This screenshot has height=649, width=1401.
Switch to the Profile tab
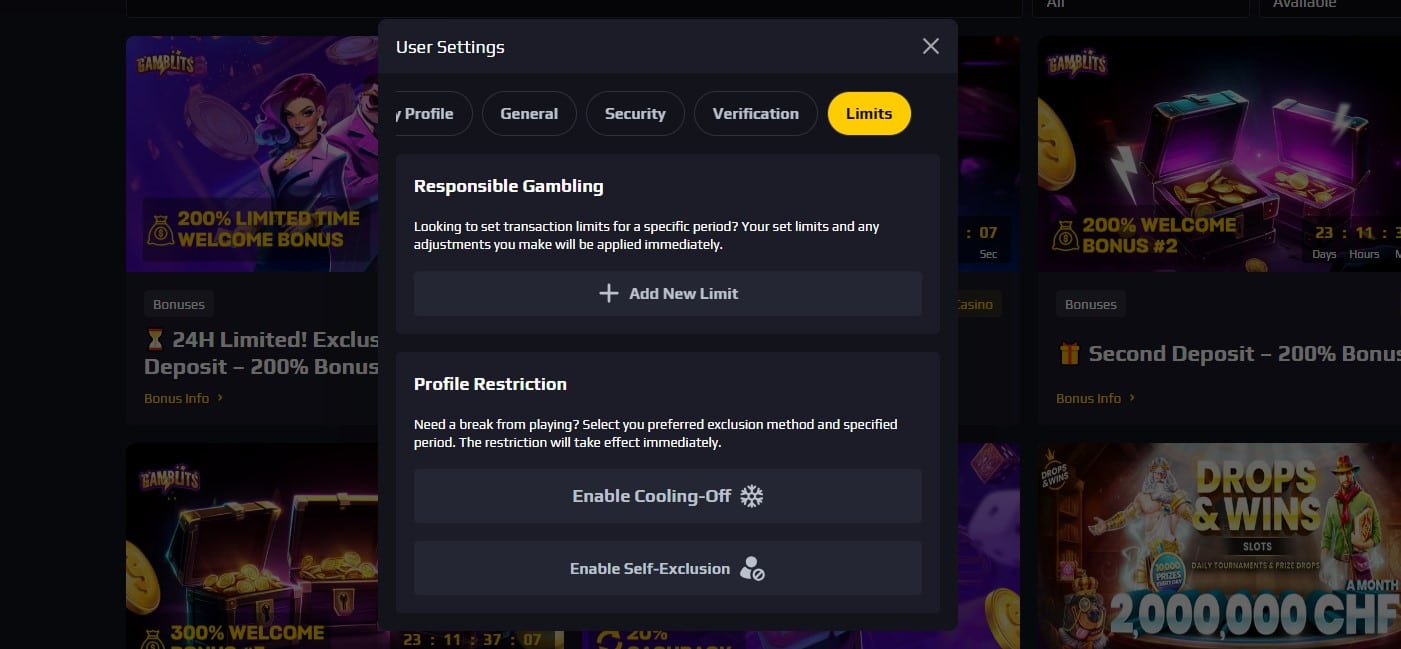430,114
